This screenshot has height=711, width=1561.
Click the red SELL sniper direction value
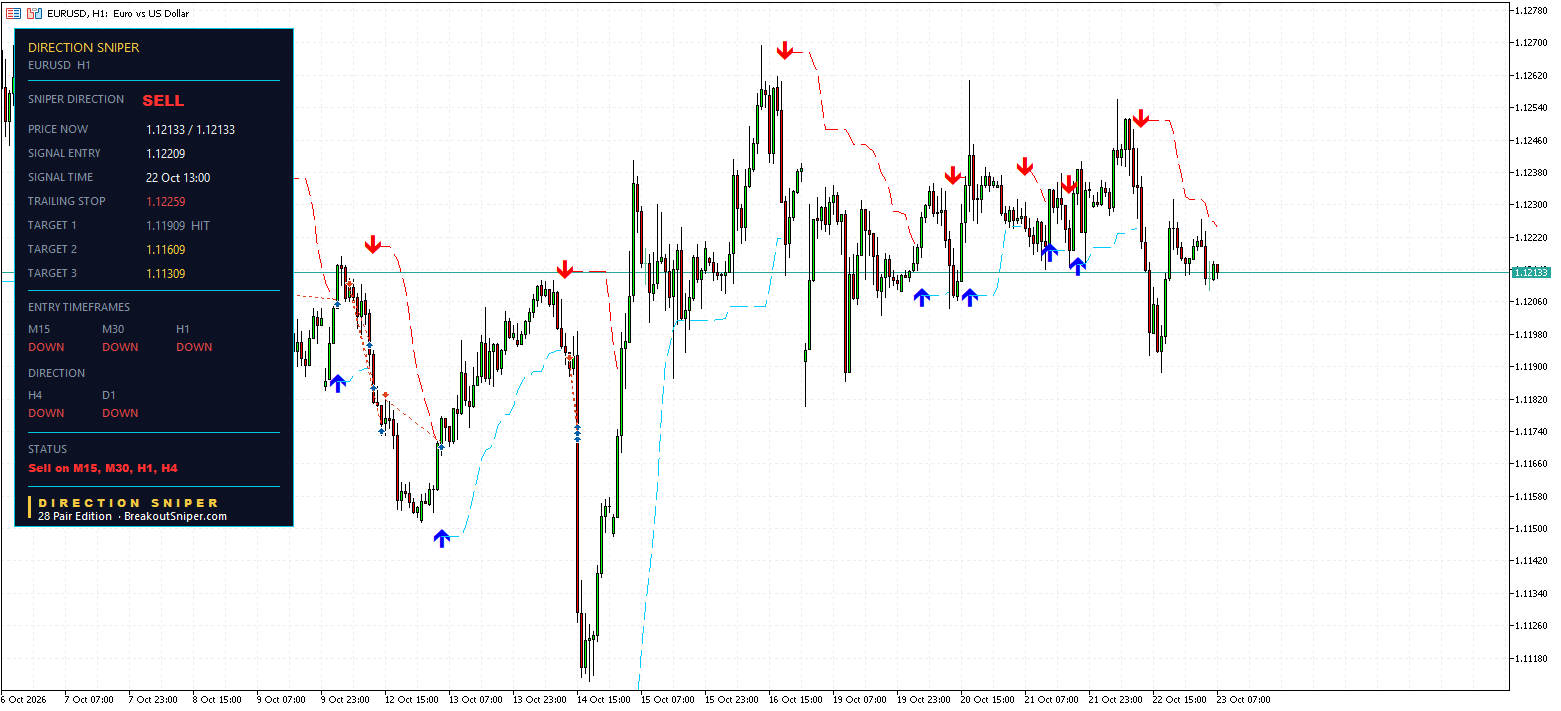click(163, 101)
